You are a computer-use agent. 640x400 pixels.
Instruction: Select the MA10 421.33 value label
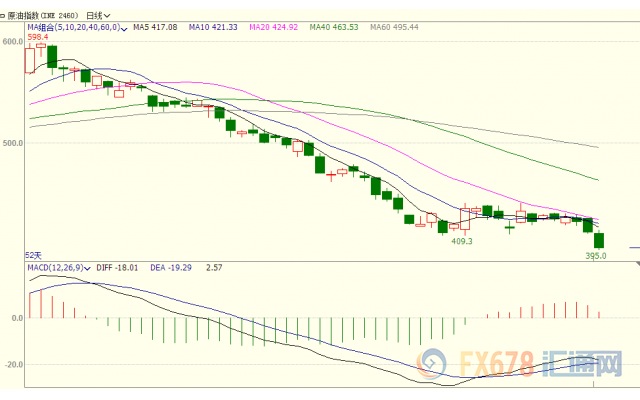click(x=213, y=27)
